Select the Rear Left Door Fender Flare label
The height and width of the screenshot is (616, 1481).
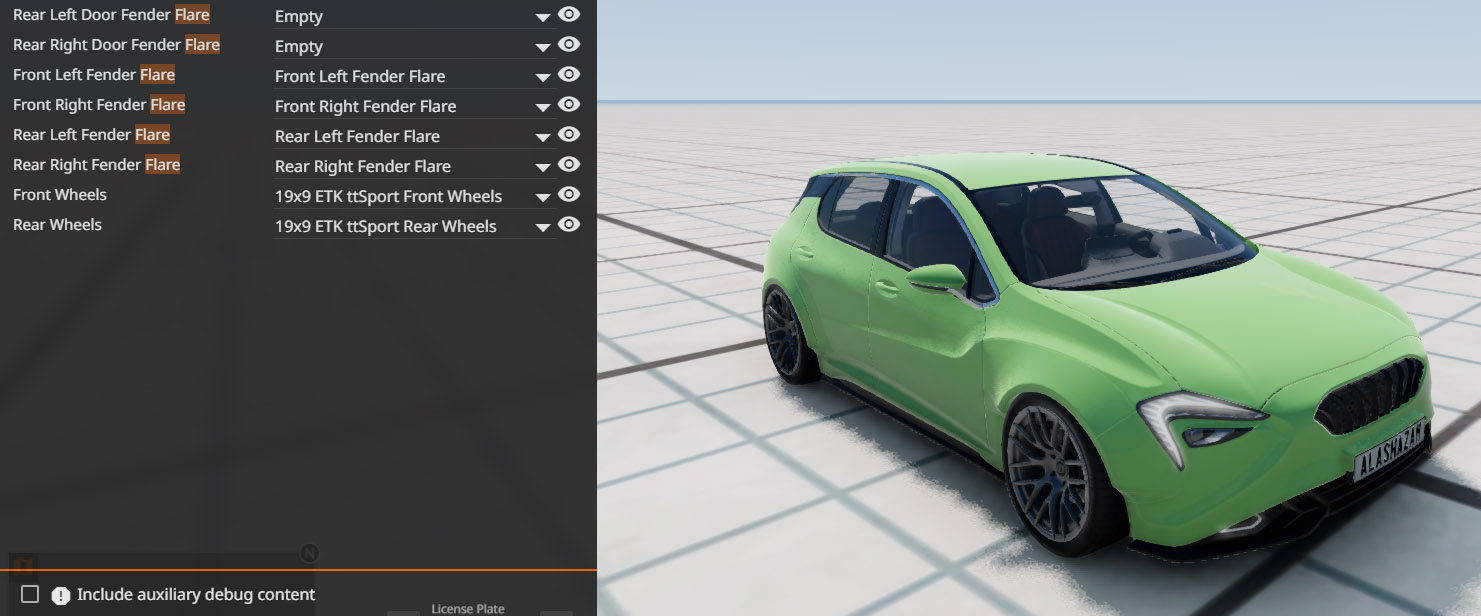(x=111, y=15)
